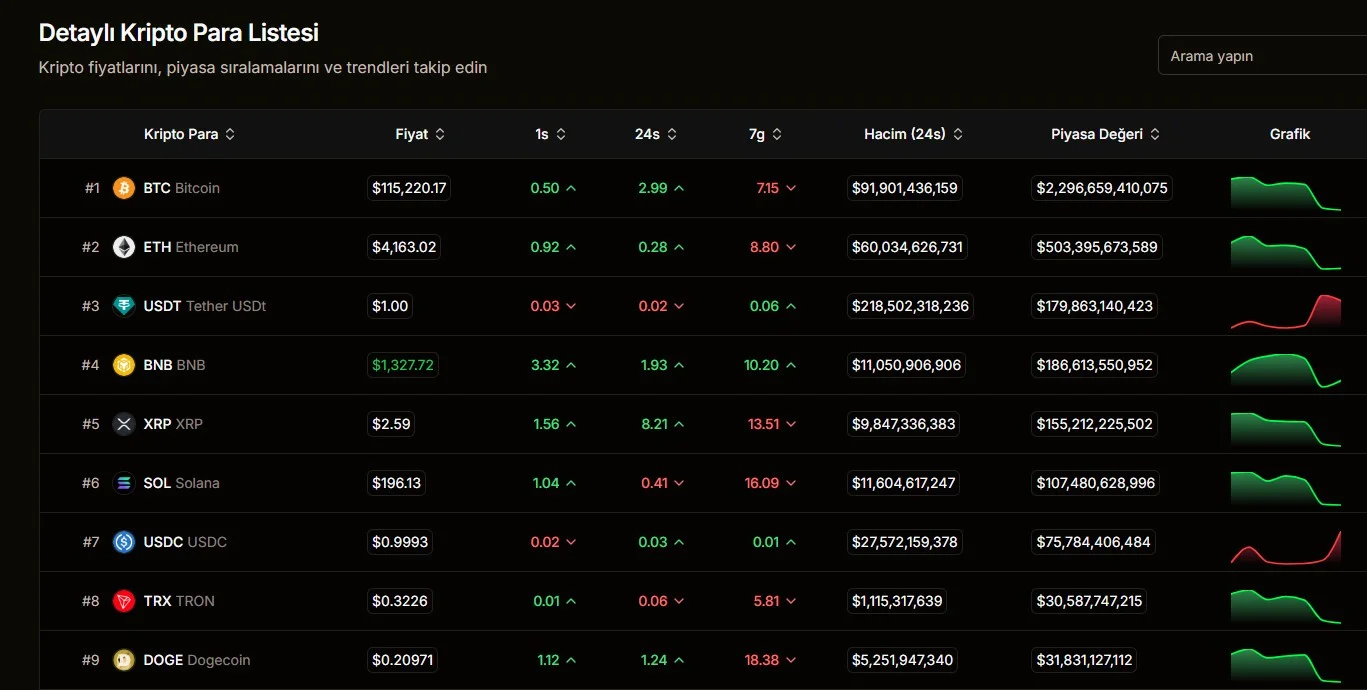Screen dimensions: 1367x690
Task: Click the Dogecoin logo icon
Action: point(124,660)
